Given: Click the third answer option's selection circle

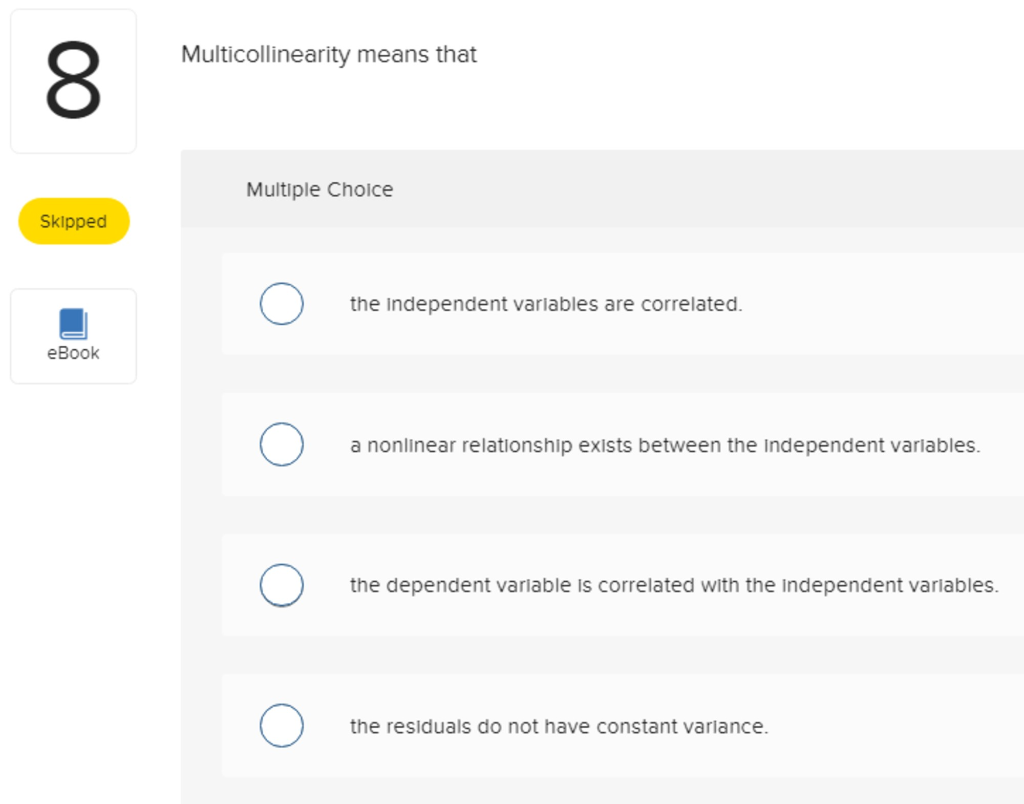Looking at the screenshot, I should pos(281,585).
